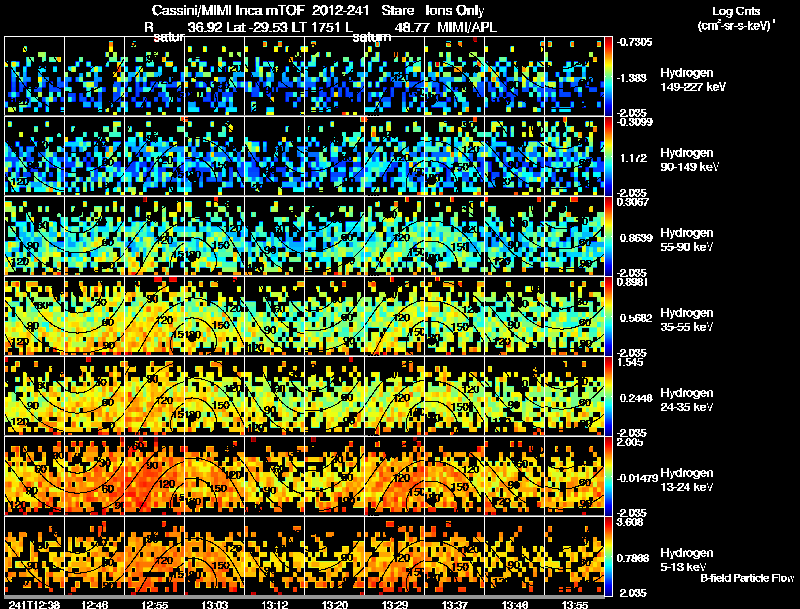800x609 pixels.
Task: Select the 12:55 time axis label
Action: (155, 604)
